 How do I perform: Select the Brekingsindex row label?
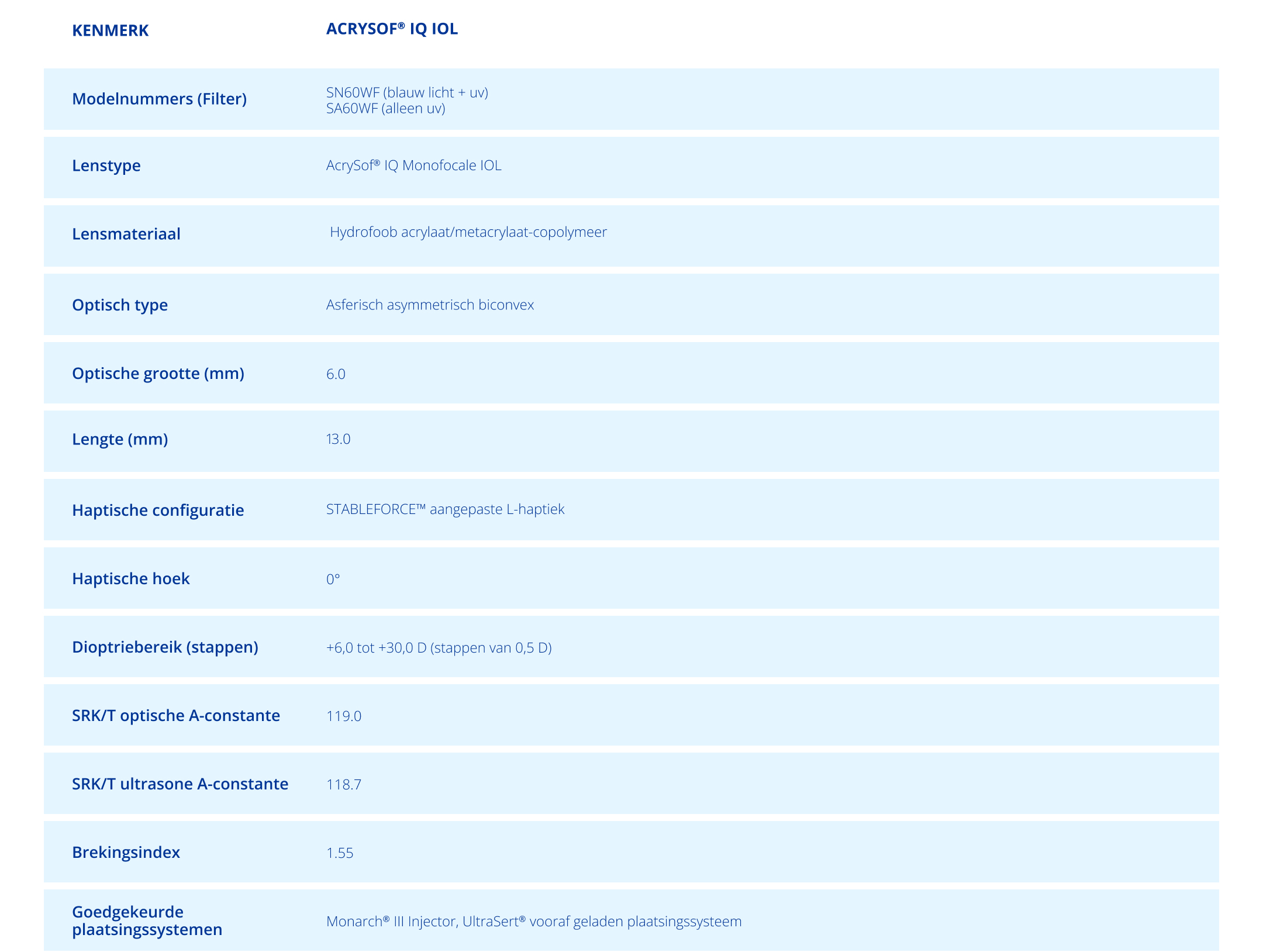click(x=126, y=853)
